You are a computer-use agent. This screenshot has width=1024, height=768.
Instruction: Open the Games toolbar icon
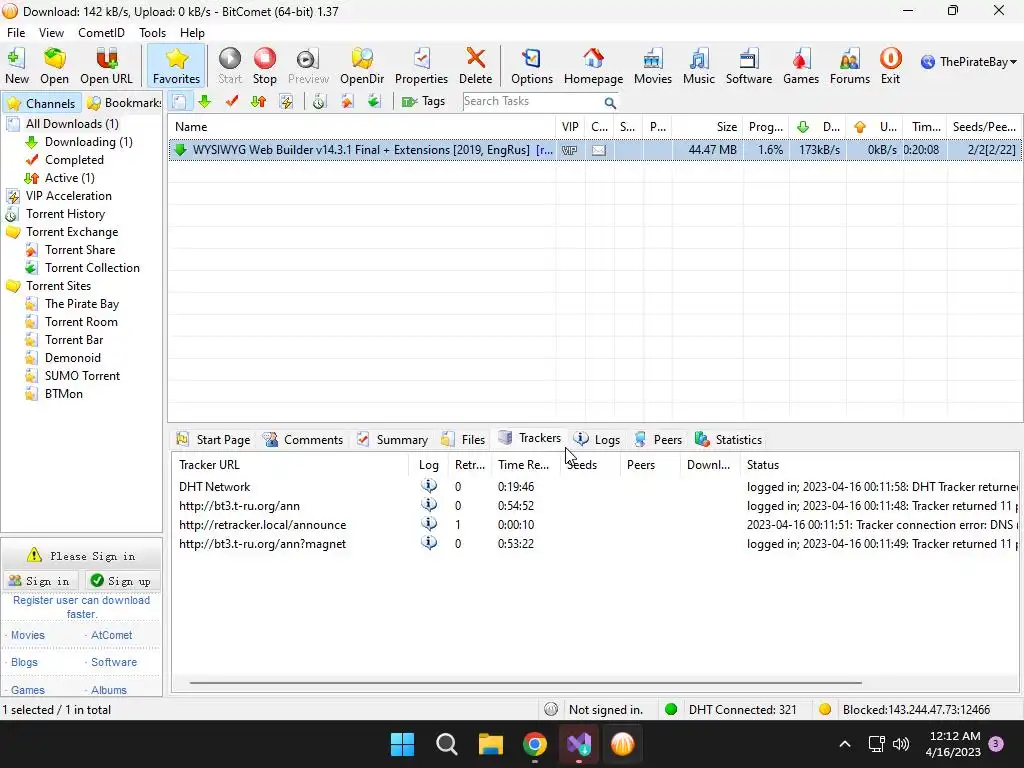tap(801, 66)
